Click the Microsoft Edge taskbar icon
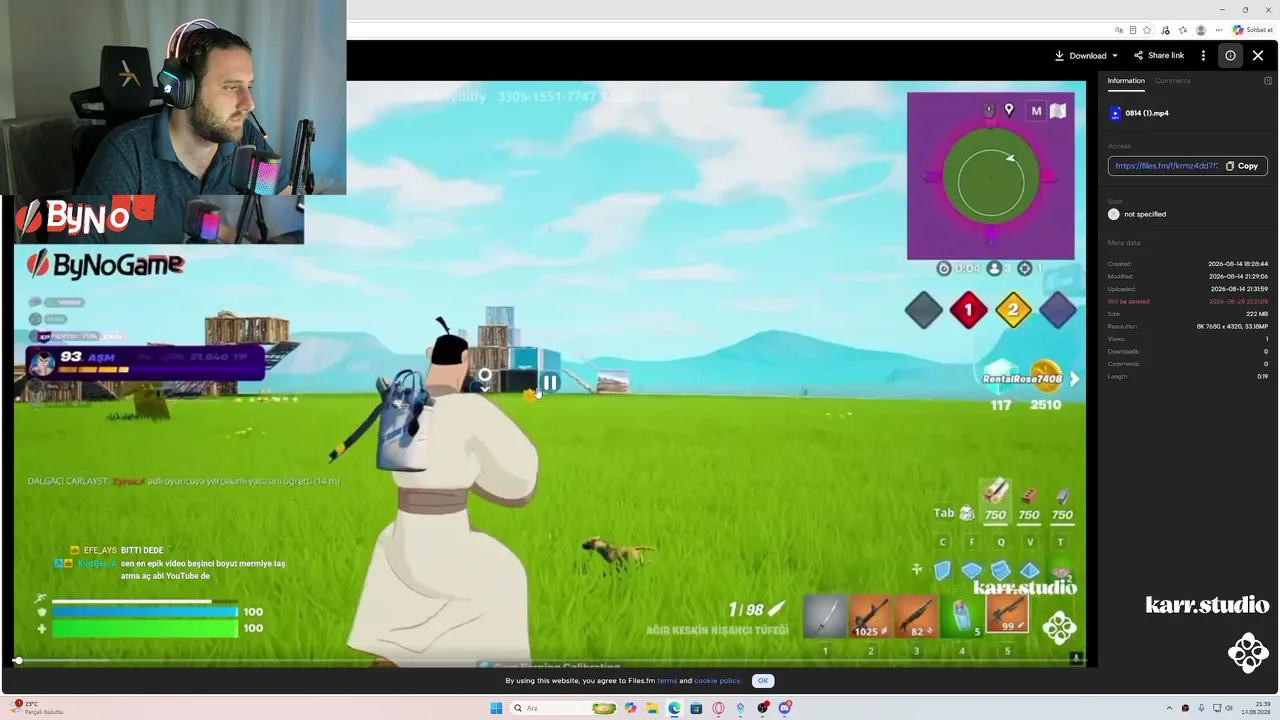This screenshot has height=720, width=1280. (x=674, y=708)
